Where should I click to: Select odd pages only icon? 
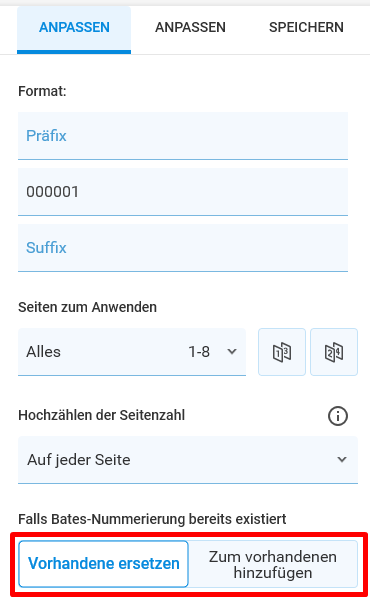click(x=282, y=352)
